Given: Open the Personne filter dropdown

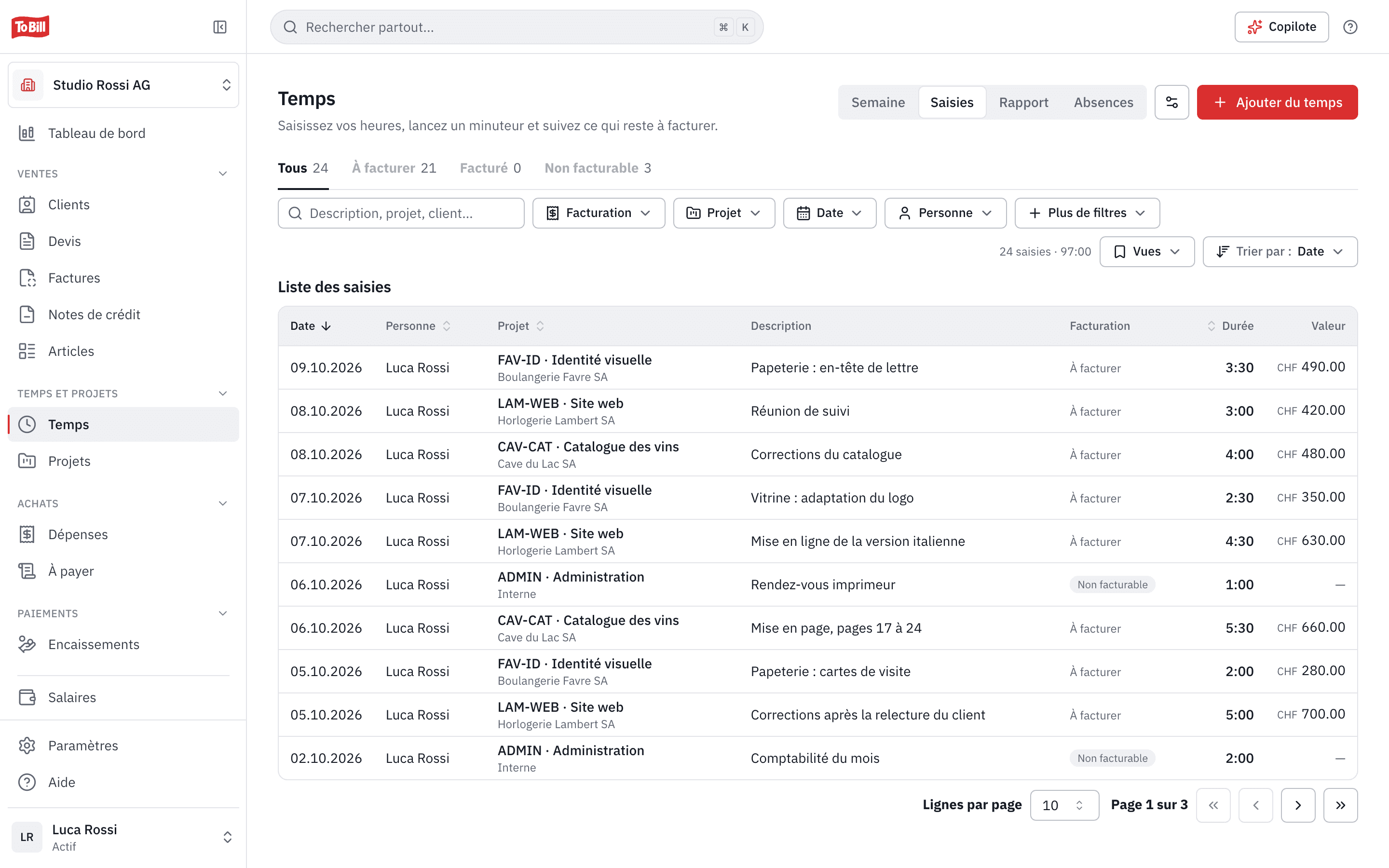Looking at the screenshot, I should point(945,213).
